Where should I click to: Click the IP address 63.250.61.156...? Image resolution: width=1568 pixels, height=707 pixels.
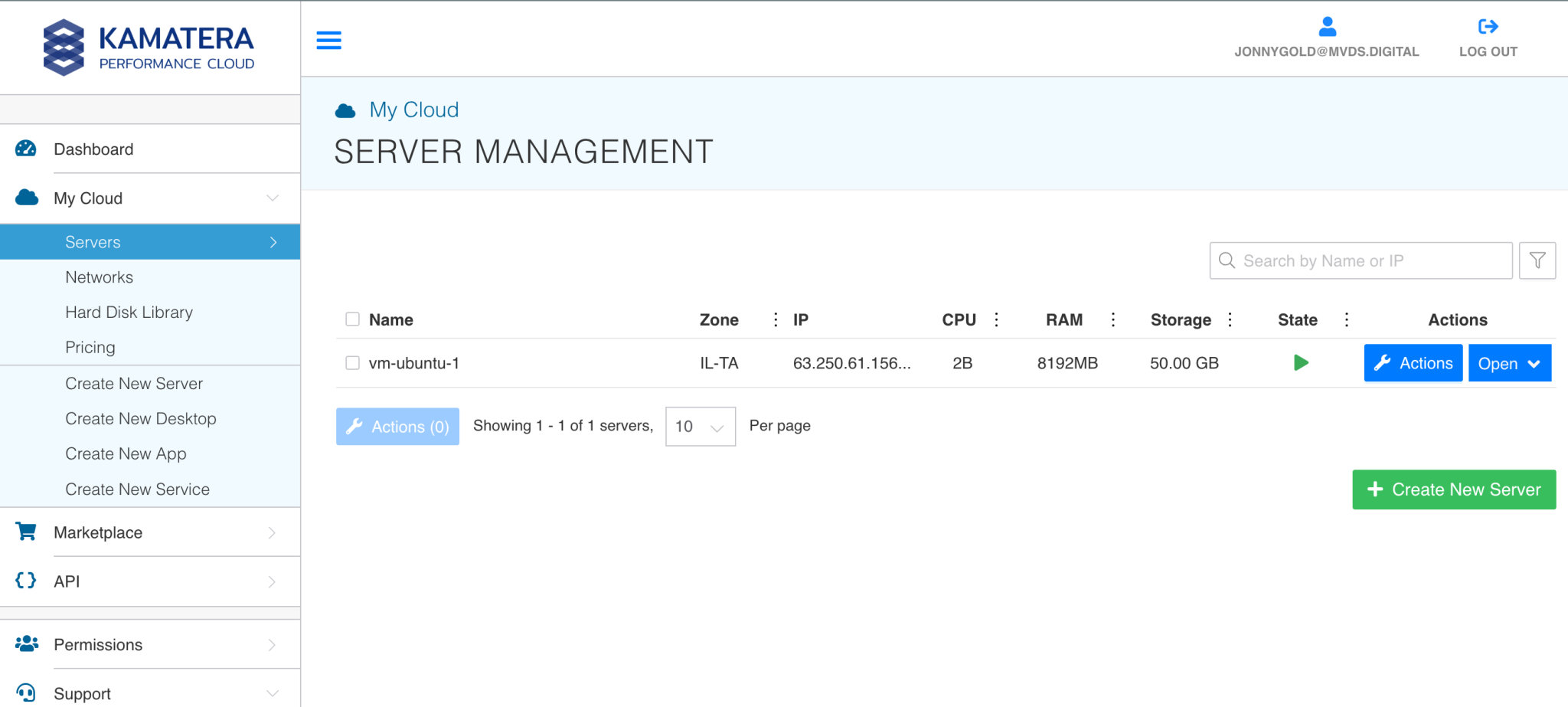click(851, 363)
